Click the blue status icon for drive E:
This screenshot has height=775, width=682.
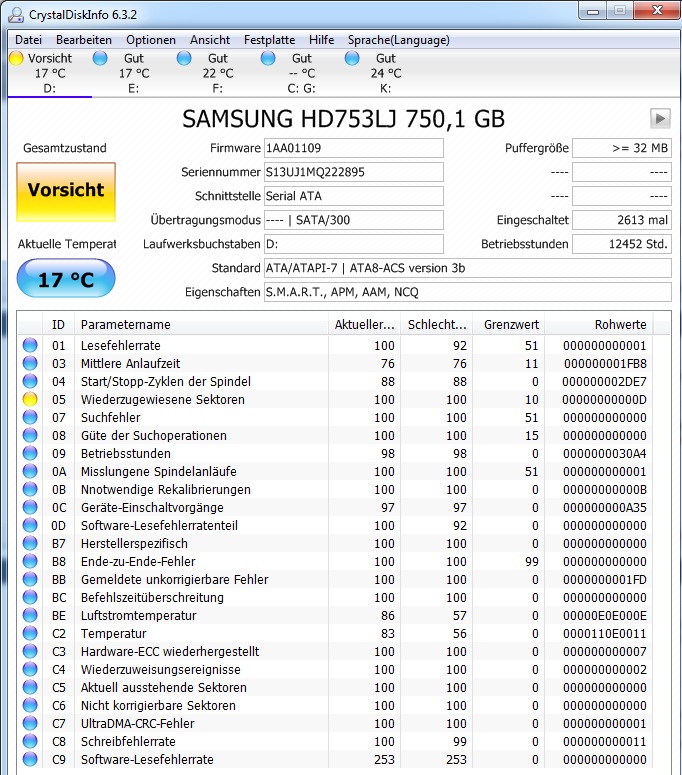[100, 58]
